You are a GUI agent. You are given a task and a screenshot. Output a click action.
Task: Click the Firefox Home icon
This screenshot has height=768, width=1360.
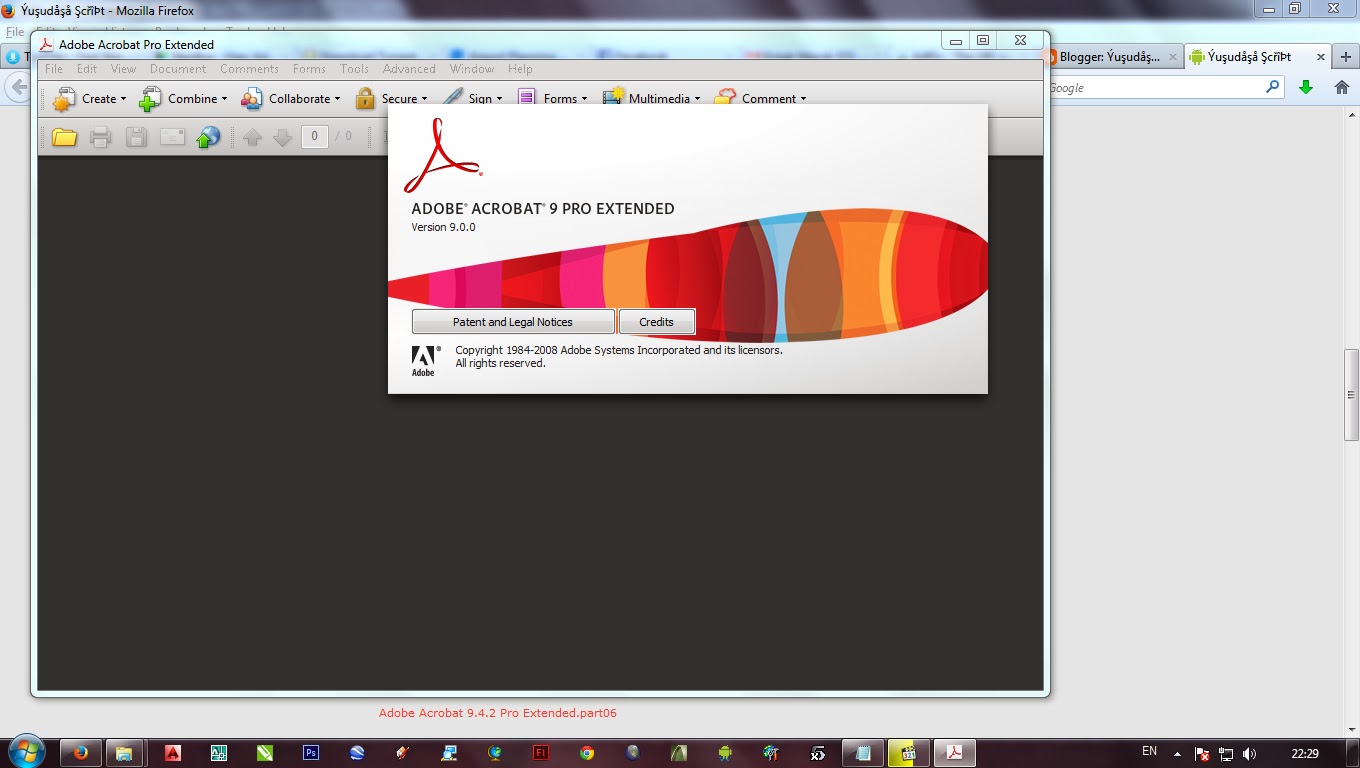1342,88
